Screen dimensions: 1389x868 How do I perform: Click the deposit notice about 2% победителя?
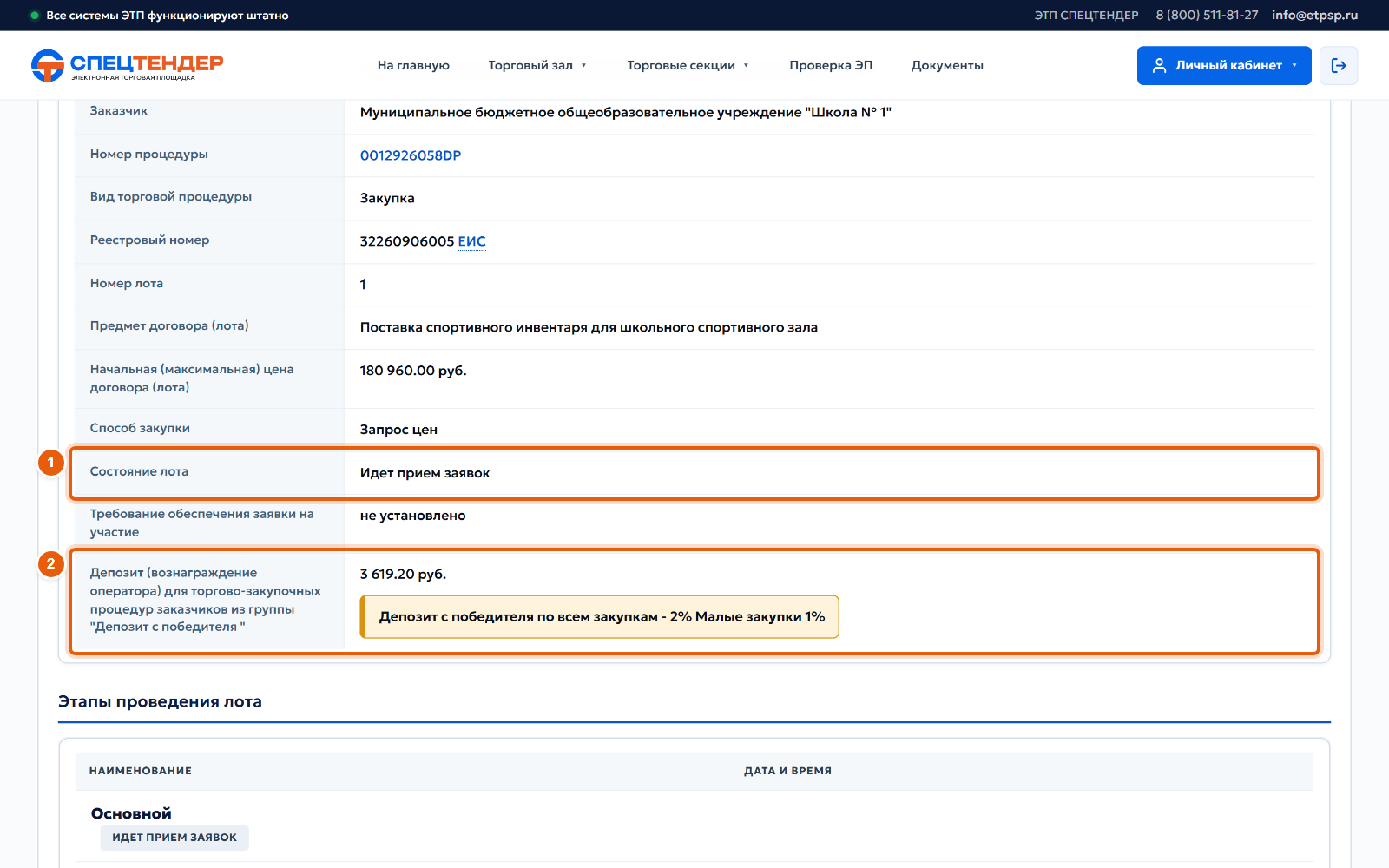point(600,616)
